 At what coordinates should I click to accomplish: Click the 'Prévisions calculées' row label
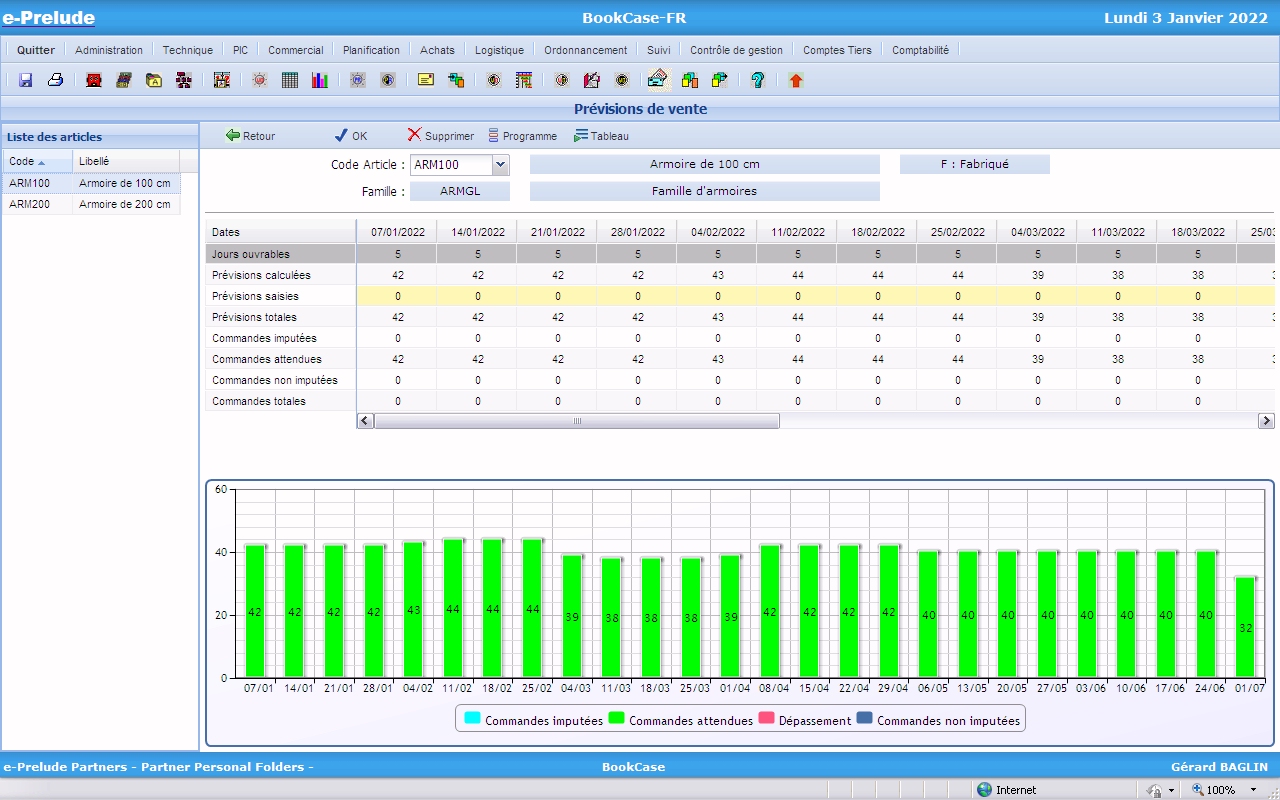pos(261,275)
